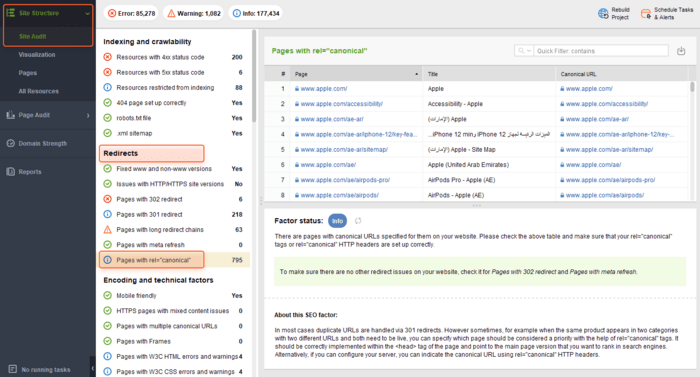Viewport: 700px width, 377px height.
Task: Open canonical URL www.apple.com/ae/ link
Action: point(593,165)
